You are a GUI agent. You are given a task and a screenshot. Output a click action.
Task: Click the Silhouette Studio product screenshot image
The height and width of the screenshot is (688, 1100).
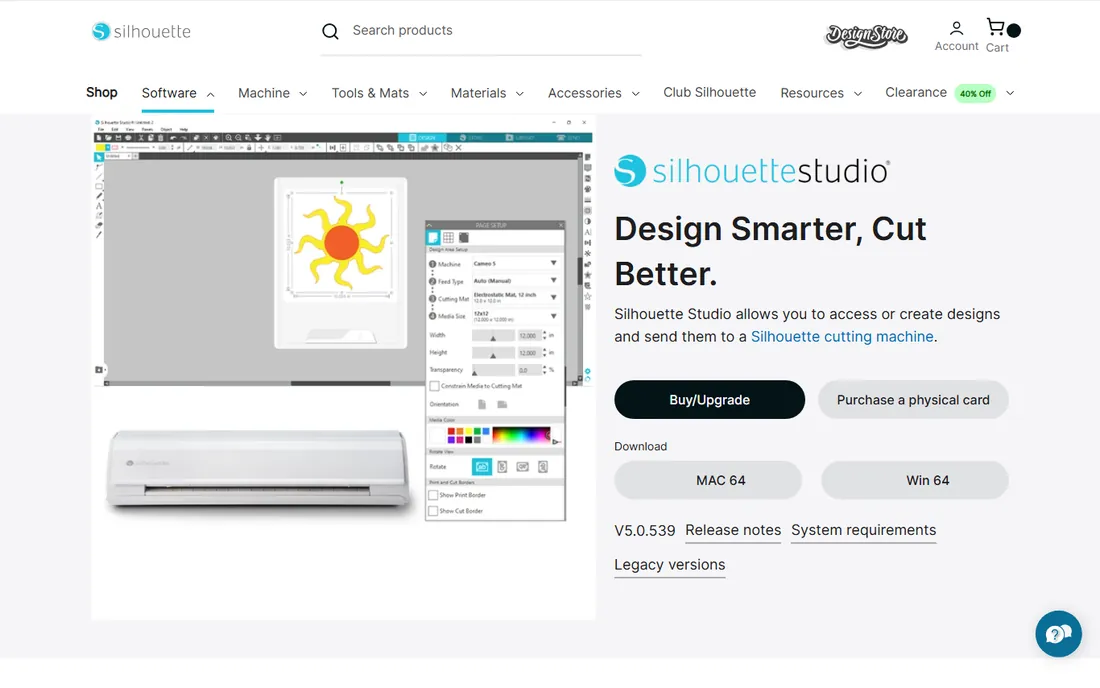(343, 368)
